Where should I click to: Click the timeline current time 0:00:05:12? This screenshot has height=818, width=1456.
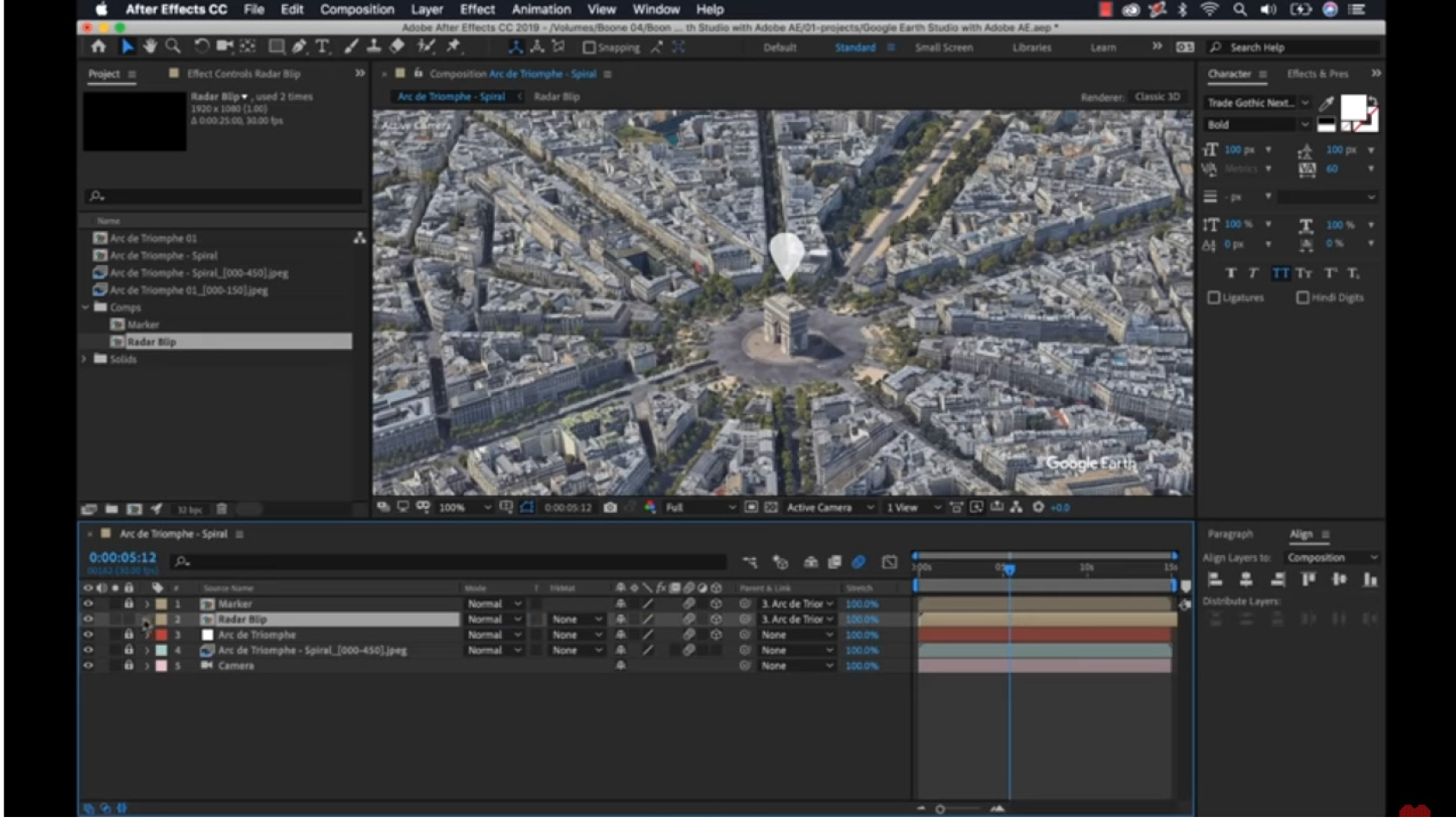click(123, 557)
